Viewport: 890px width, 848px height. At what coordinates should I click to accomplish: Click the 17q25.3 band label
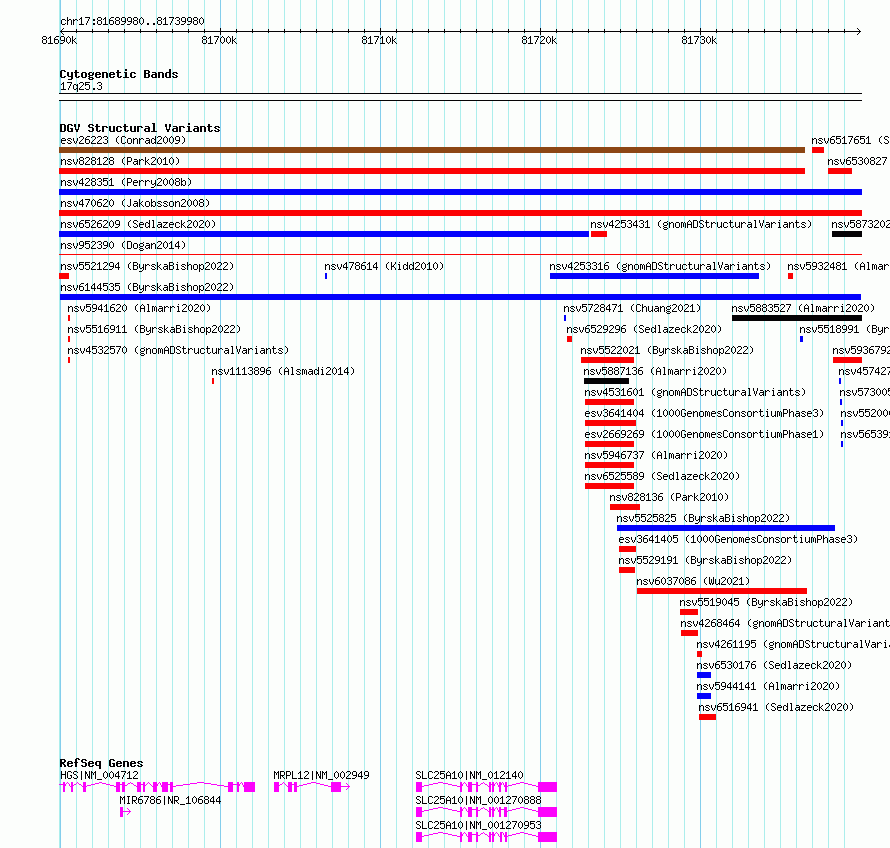(81, 86)
